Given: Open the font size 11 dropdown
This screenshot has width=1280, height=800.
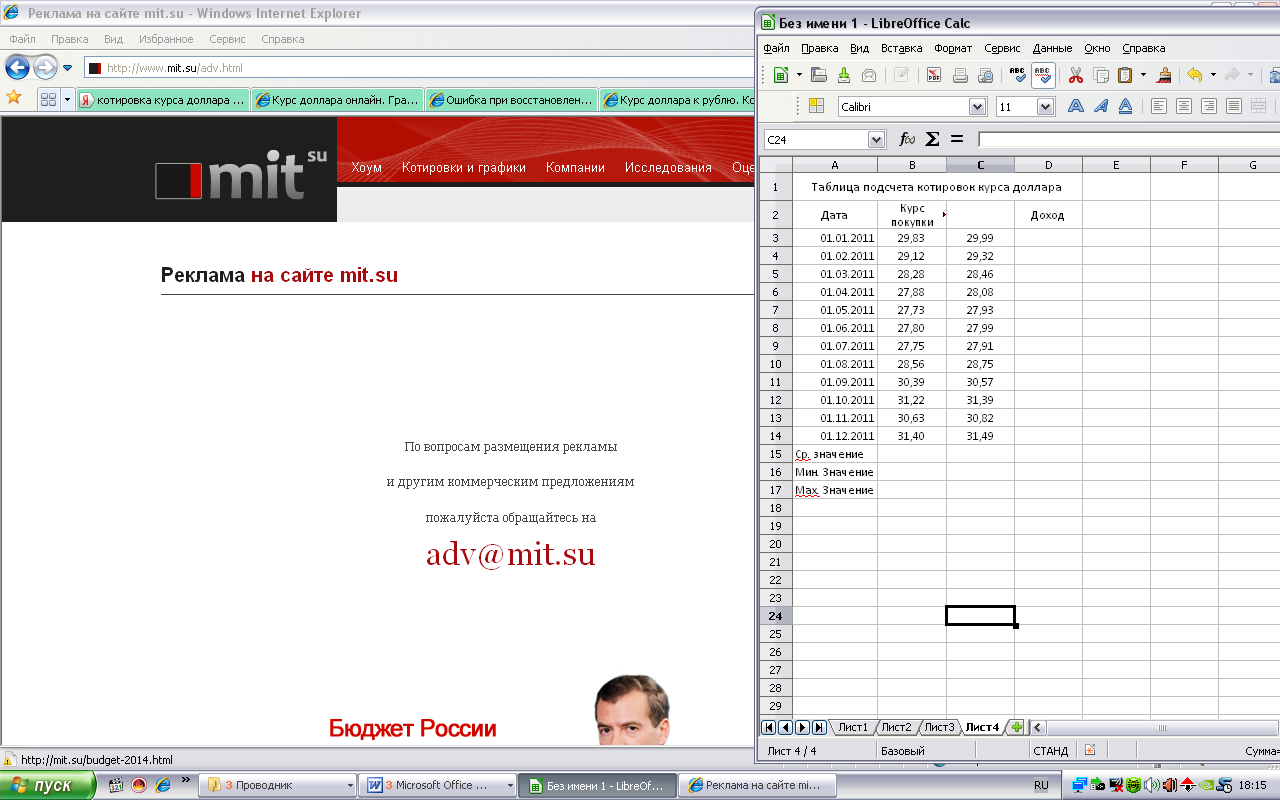Looking at the screenshot, I should (1045, 106).
